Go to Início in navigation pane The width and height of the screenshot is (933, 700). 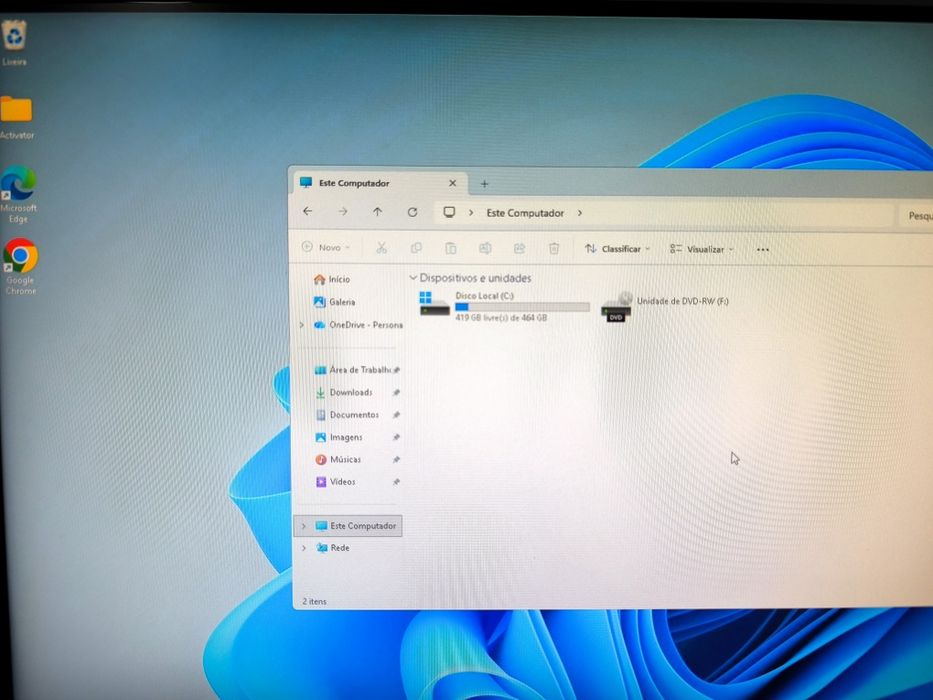click(331, 279)
